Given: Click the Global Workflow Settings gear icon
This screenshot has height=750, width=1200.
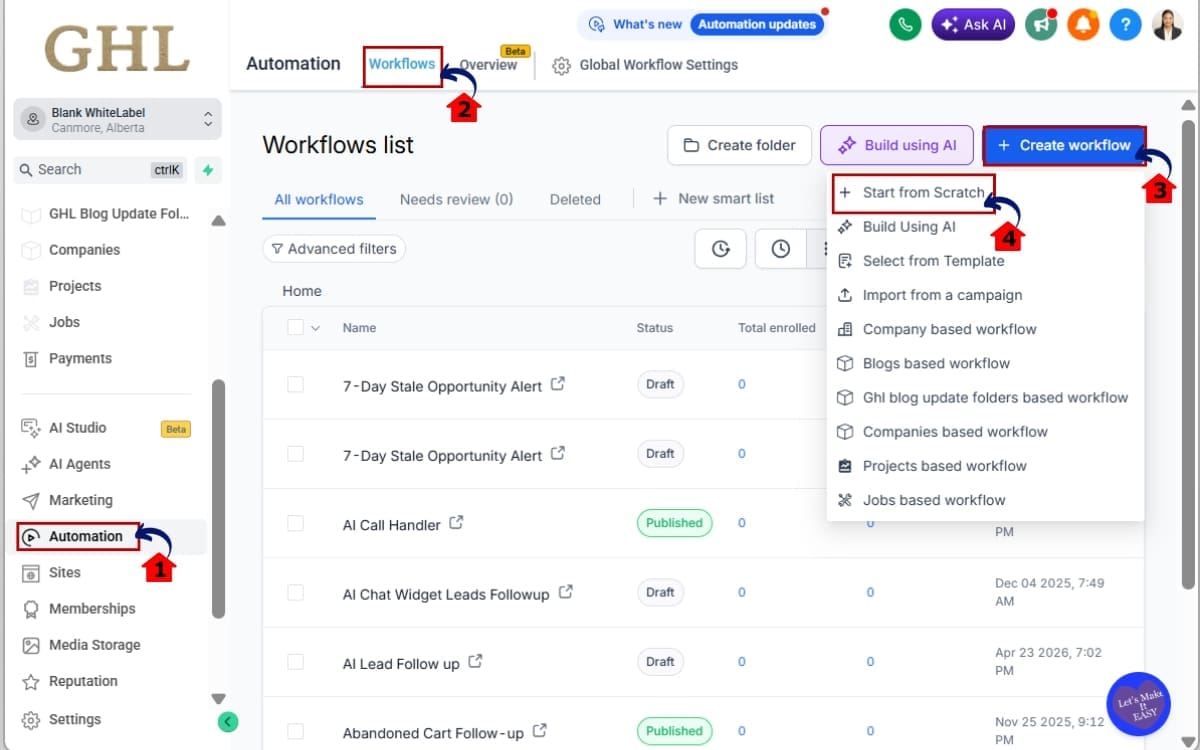Looking at the screenshot, I should (562, 65).
